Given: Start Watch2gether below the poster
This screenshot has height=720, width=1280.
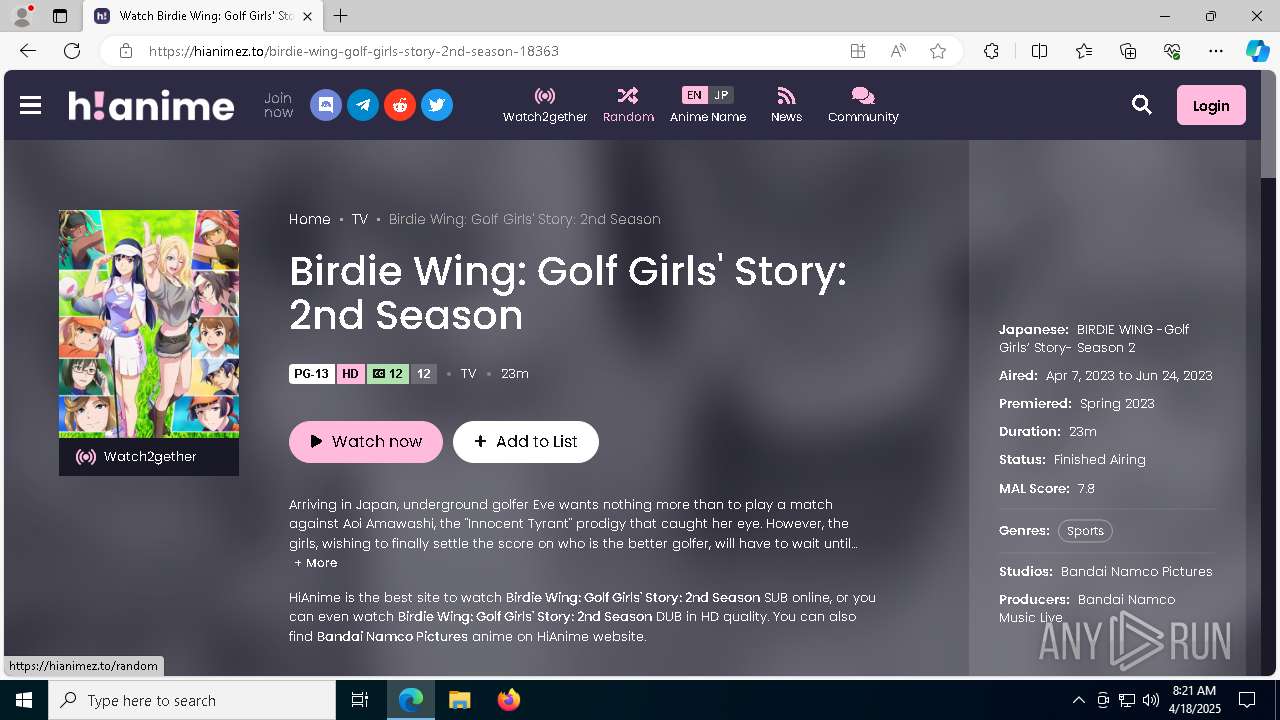Looking at the screenshot, I should 149,457.
